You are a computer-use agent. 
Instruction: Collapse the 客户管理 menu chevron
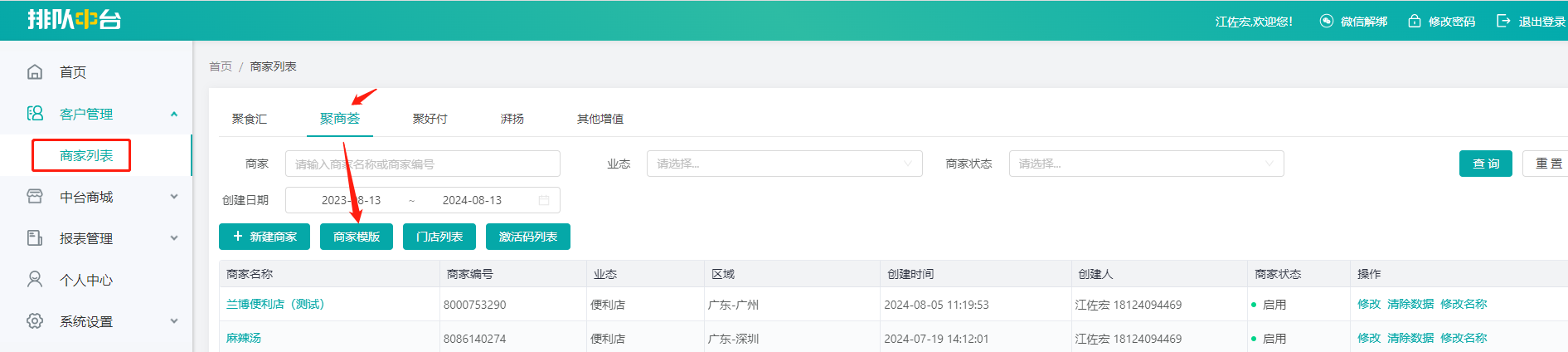174,114
